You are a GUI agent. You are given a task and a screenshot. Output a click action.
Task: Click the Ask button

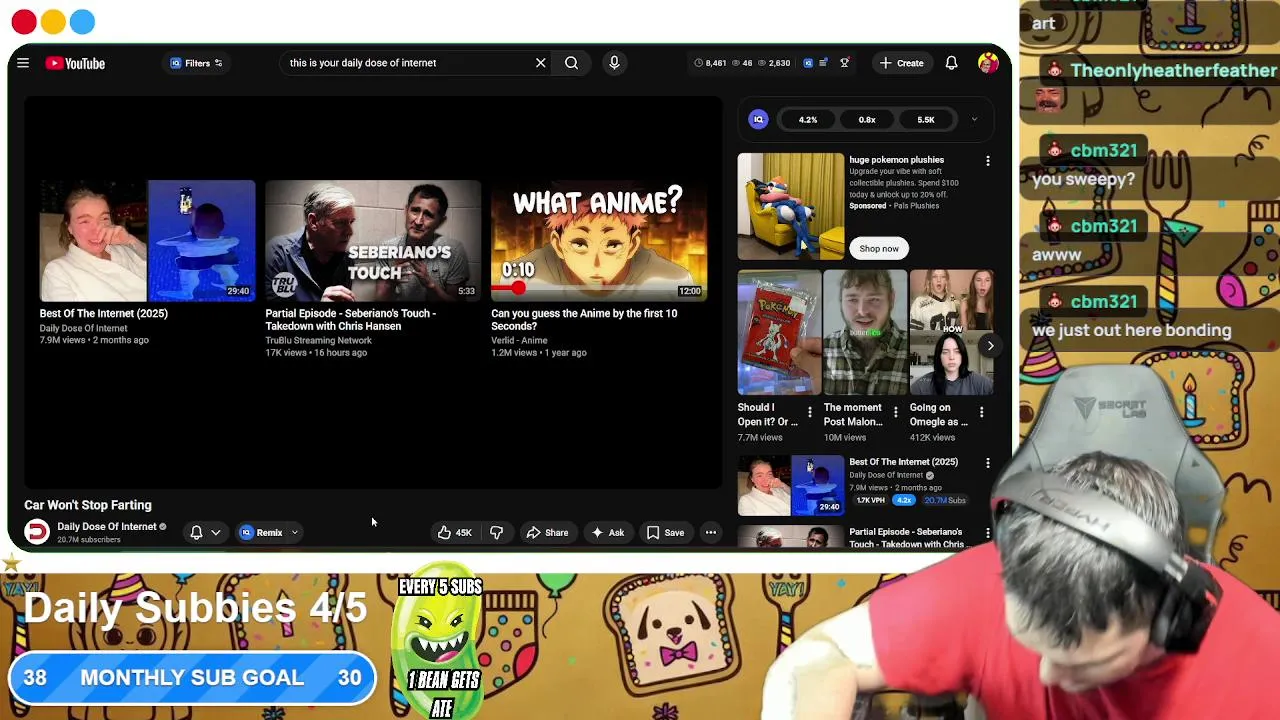tap(607, 533)
